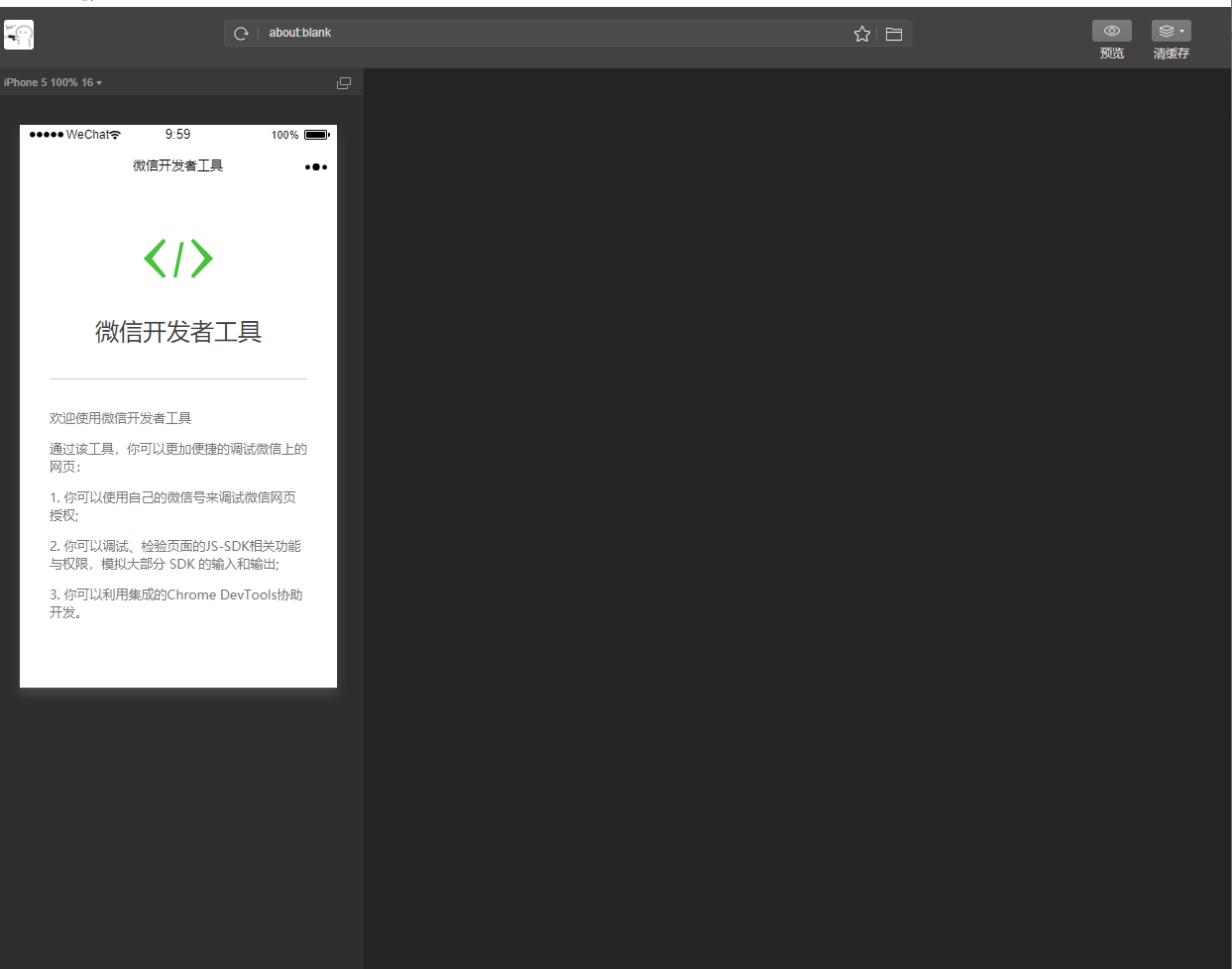Click the 清缓存 label text
This screenshot has width=1232, height=969.
pyautogui.click(x=1172, y=54)
